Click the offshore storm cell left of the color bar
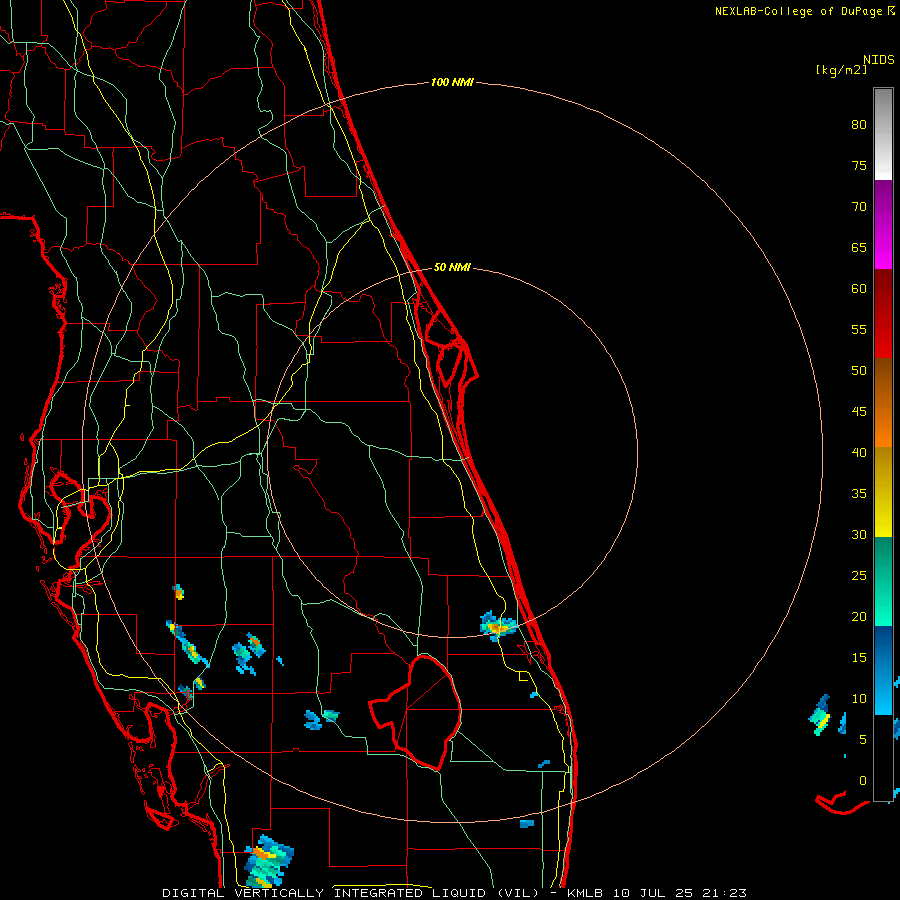 [x=821, y=716]
